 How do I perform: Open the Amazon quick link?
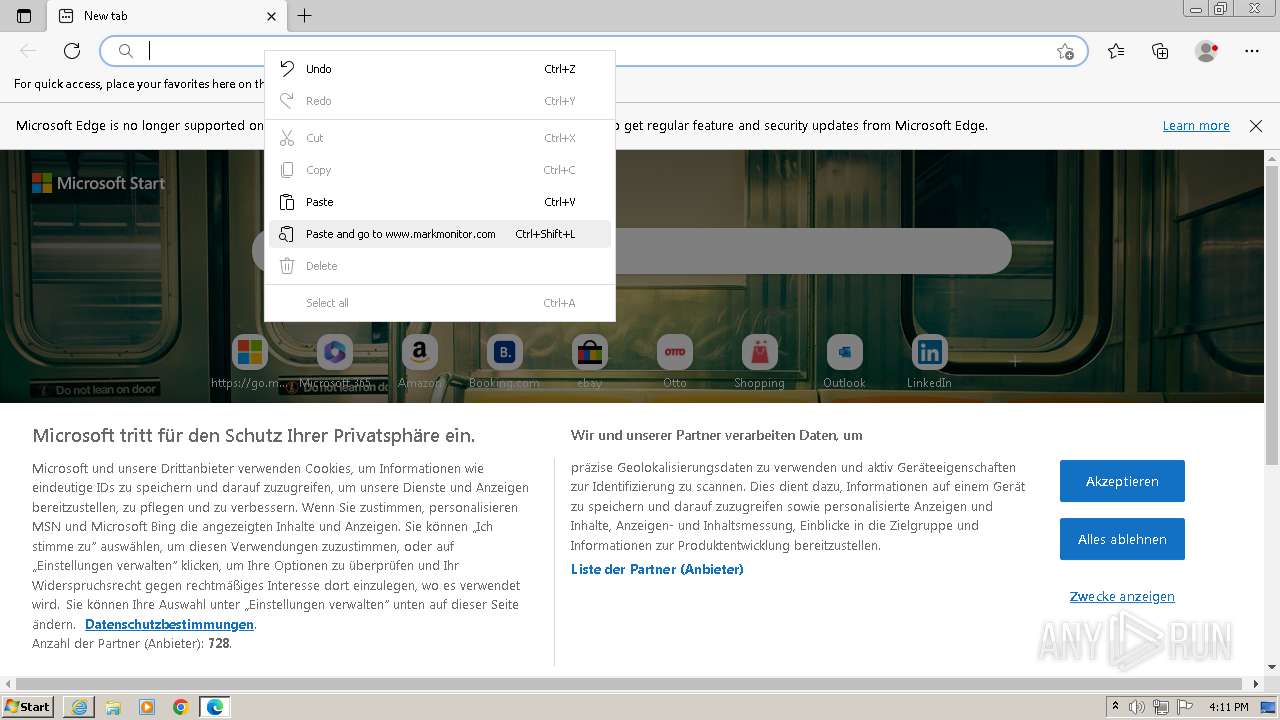(x=420, y=362)
